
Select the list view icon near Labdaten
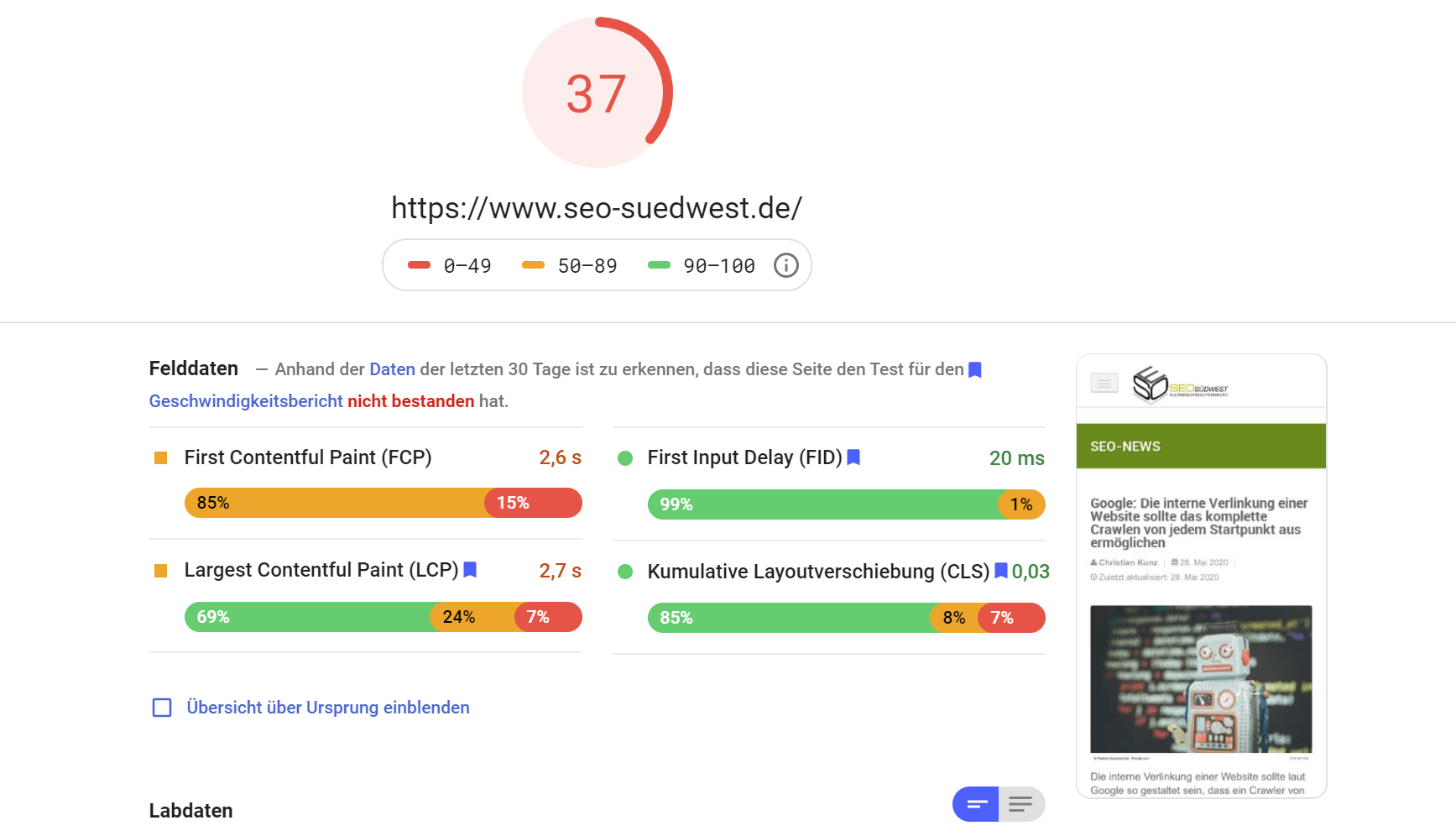(1020, 804)
